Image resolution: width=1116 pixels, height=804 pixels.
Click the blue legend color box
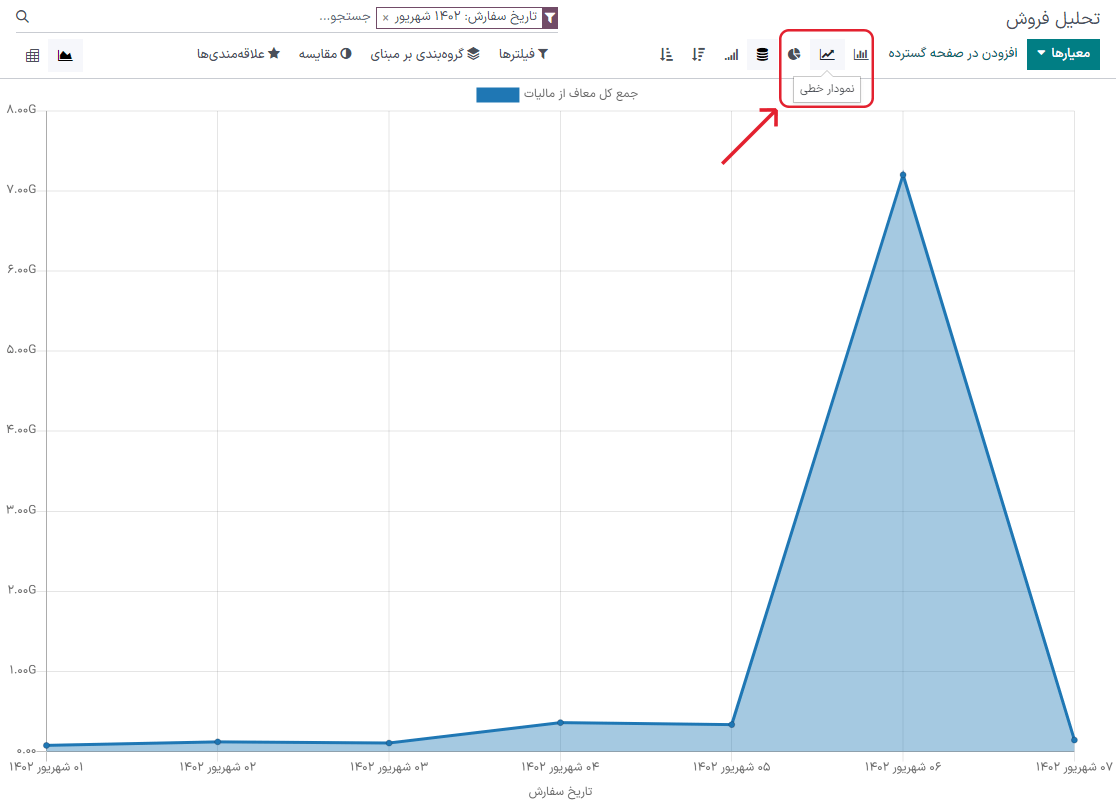tap(497, 94)
